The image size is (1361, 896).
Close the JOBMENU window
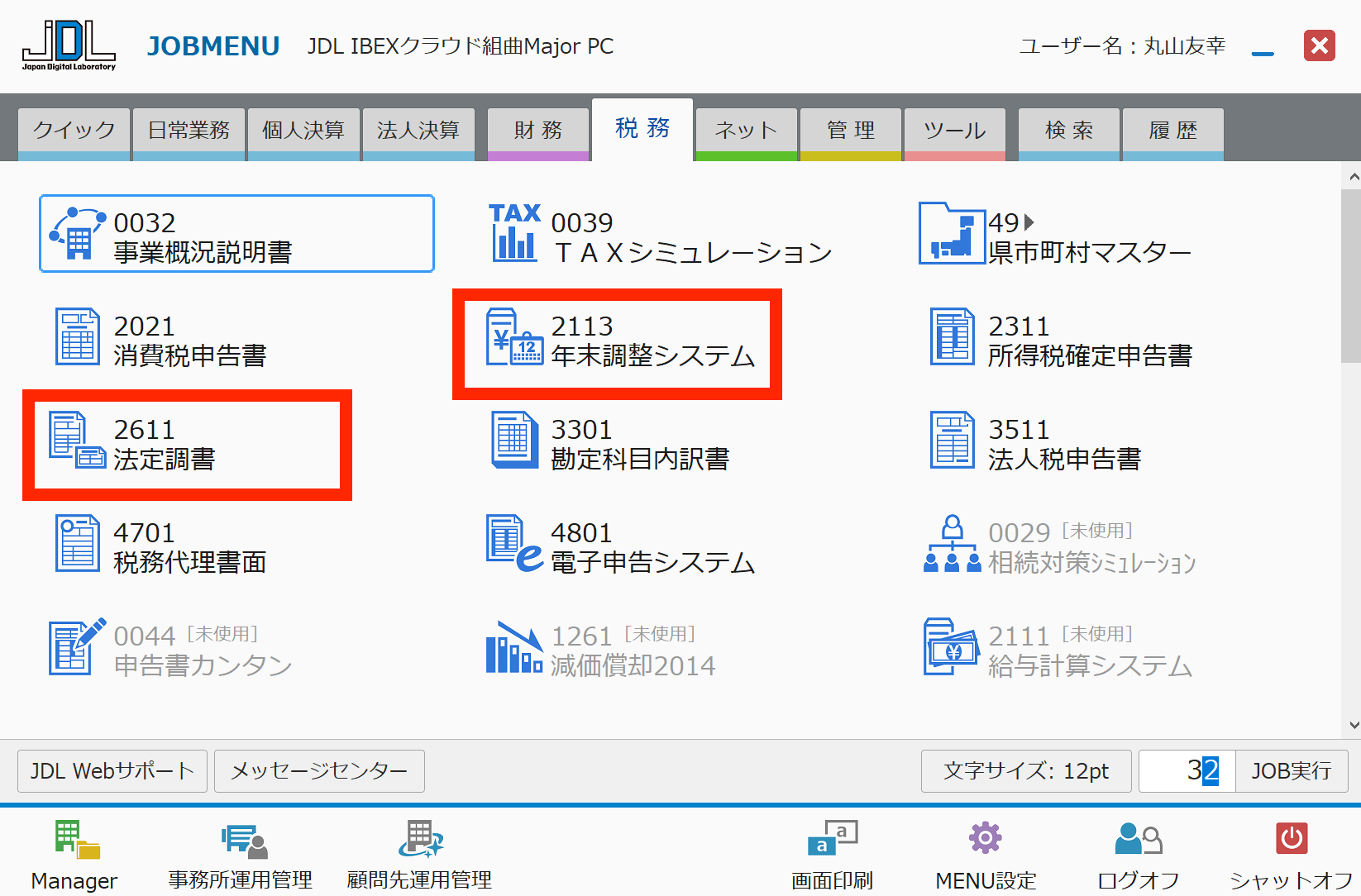[x=1320, y=45]
